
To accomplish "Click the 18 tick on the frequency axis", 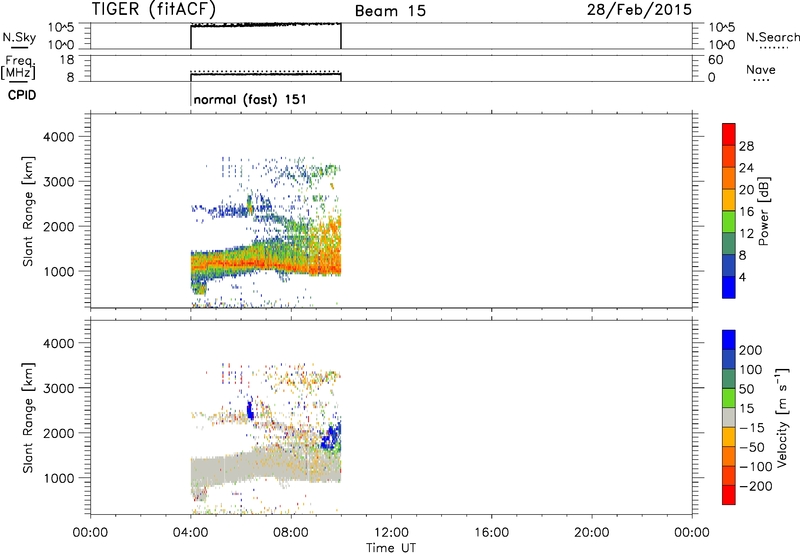I will click(x=67, y=60).
